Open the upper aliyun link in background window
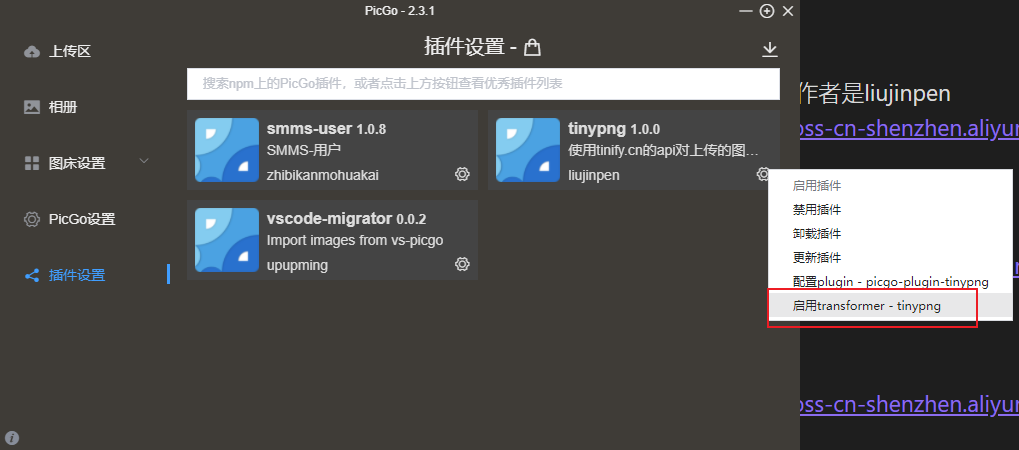This screenshot has width=1019, height=450. [x=909, y=130]
